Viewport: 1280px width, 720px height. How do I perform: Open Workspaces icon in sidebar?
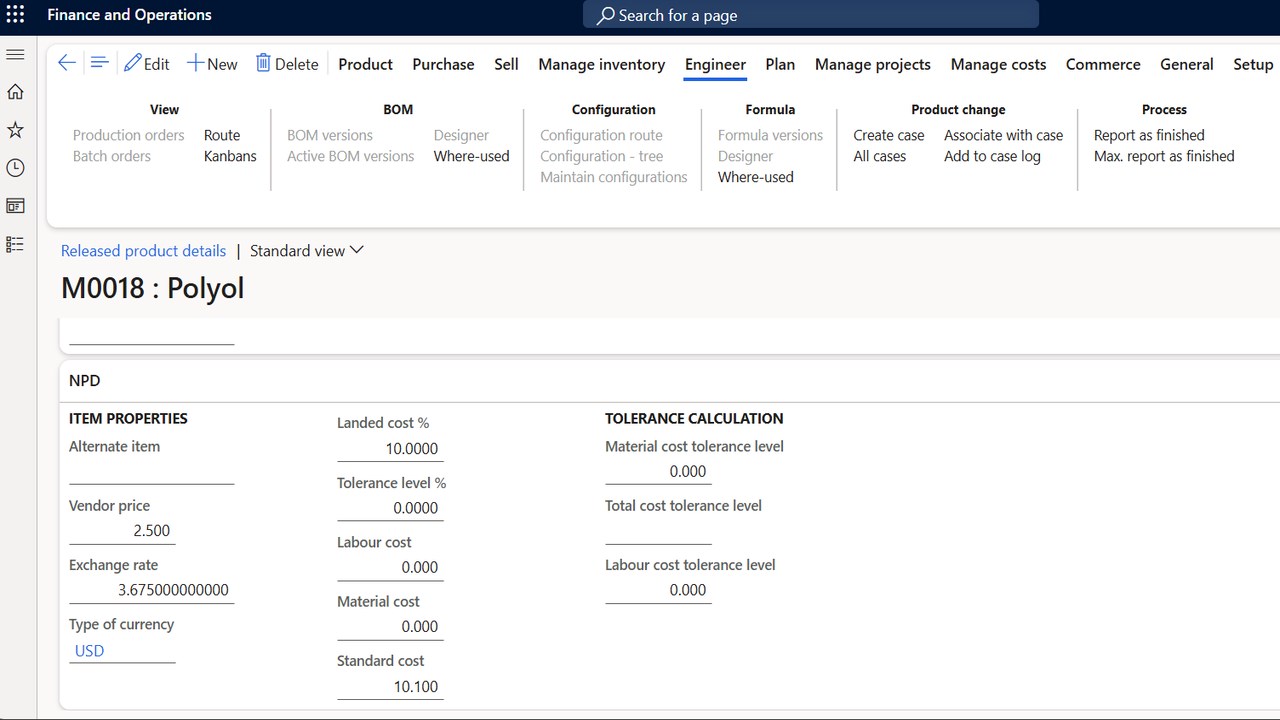15,206
